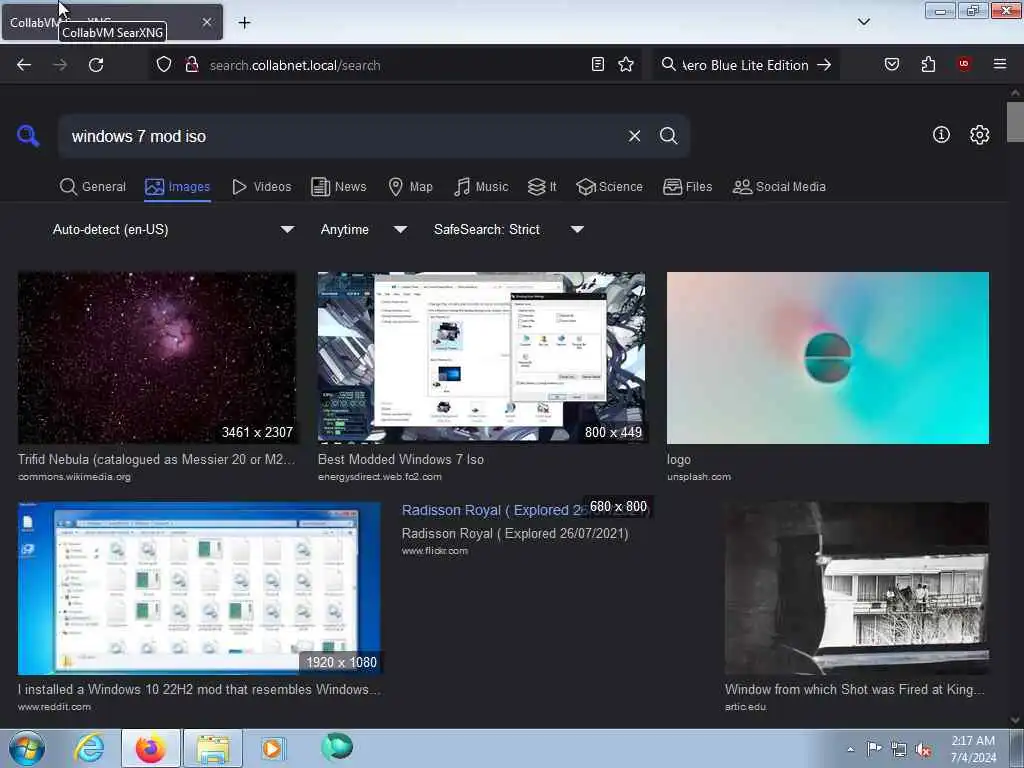Viewport: 1024px width, 768px height.
Task: Reload the current page
Action: (96, 65)
